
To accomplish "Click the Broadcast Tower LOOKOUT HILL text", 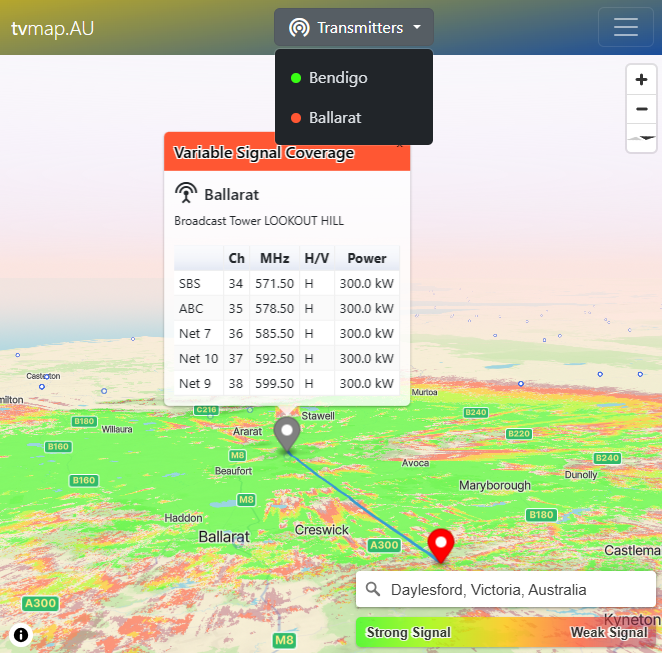I will 259,221.
